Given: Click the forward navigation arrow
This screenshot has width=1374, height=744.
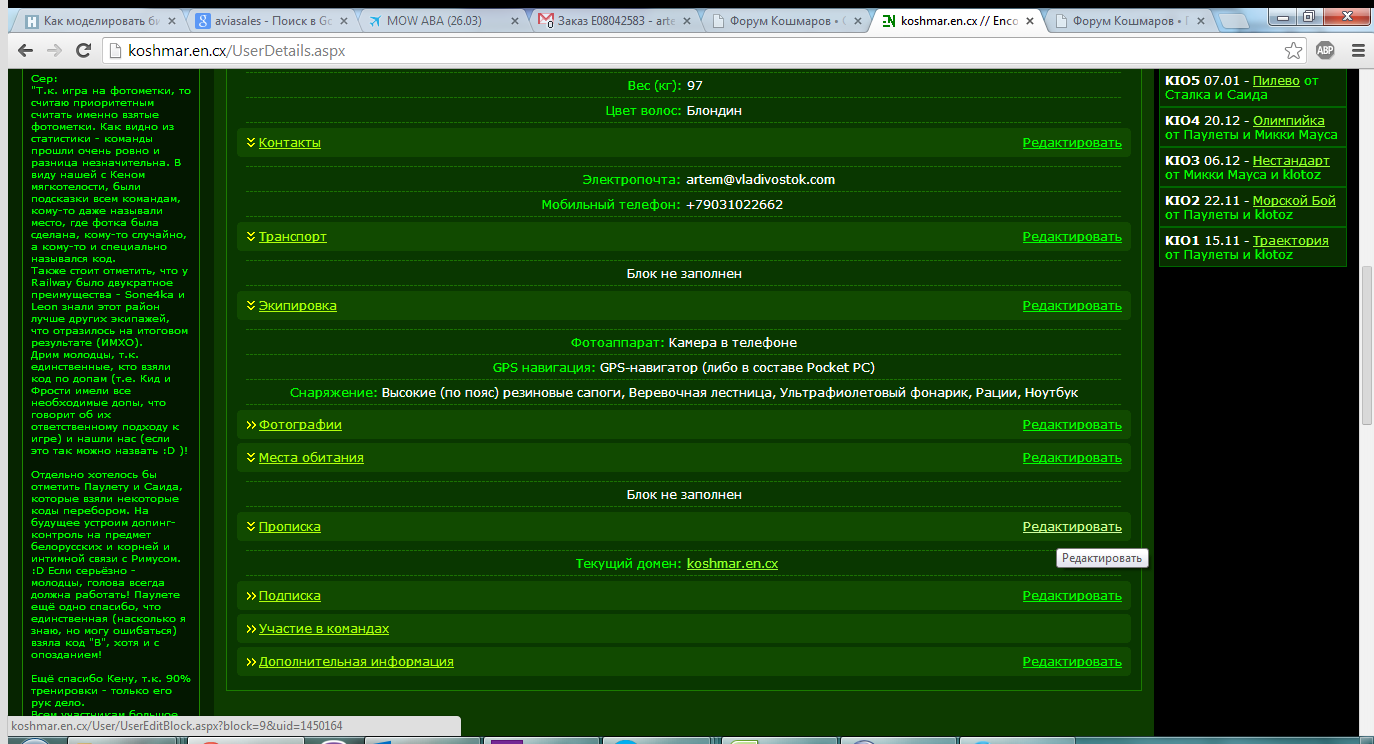Looking at the screenshot, I should [54, 50].
